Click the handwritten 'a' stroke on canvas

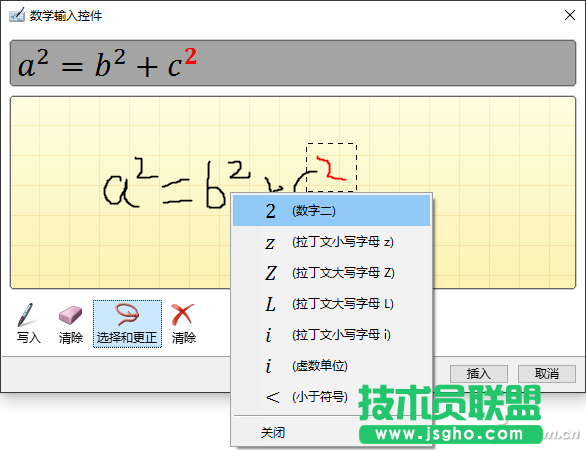pyautogui.click(x=120, y=191)
